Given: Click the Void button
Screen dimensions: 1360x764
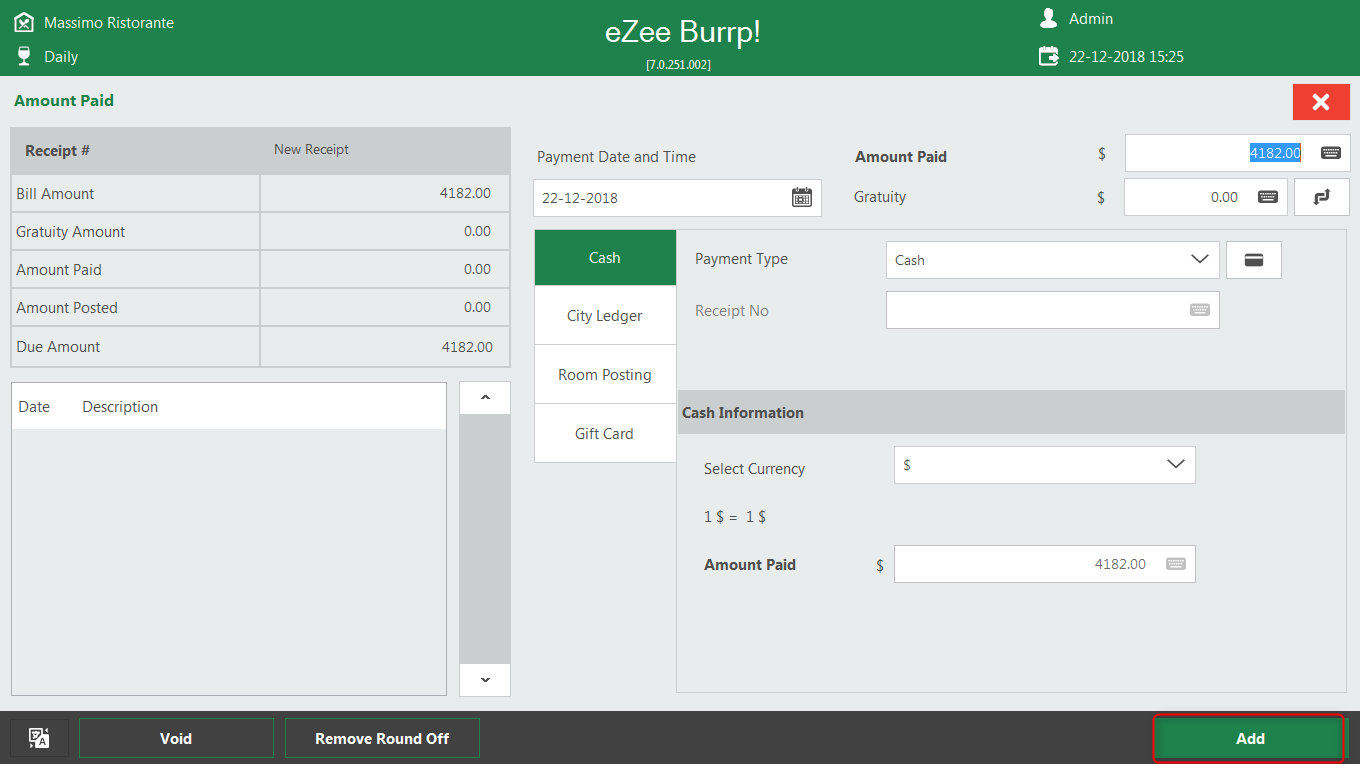Looking at the screenshot, I should [176, 738].
